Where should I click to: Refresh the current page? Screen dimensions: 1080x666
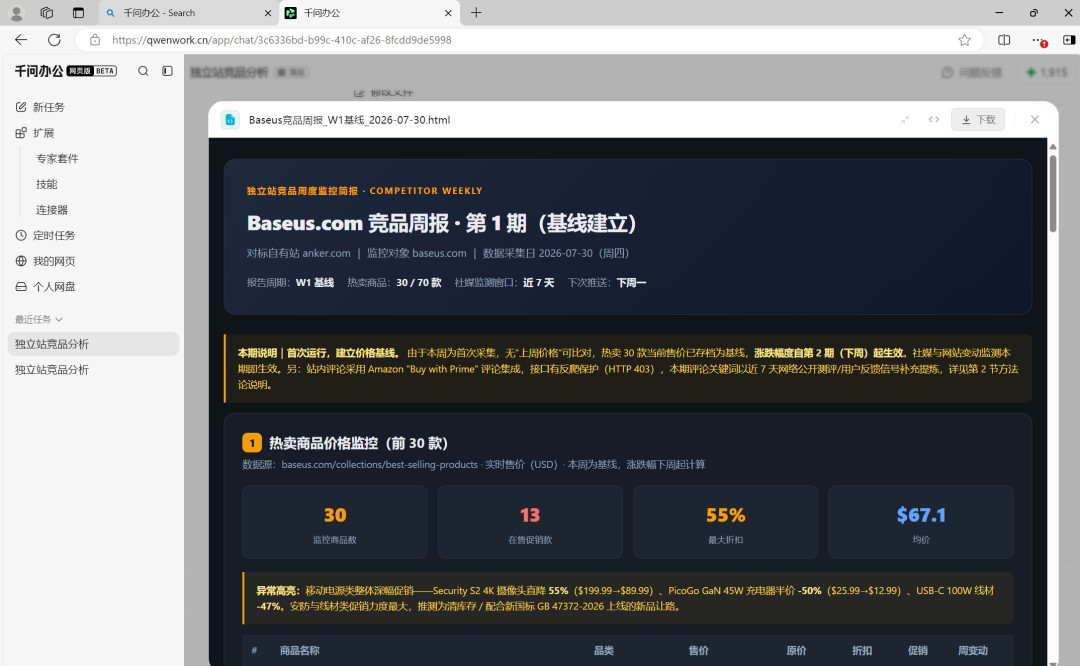pos(54,40)
